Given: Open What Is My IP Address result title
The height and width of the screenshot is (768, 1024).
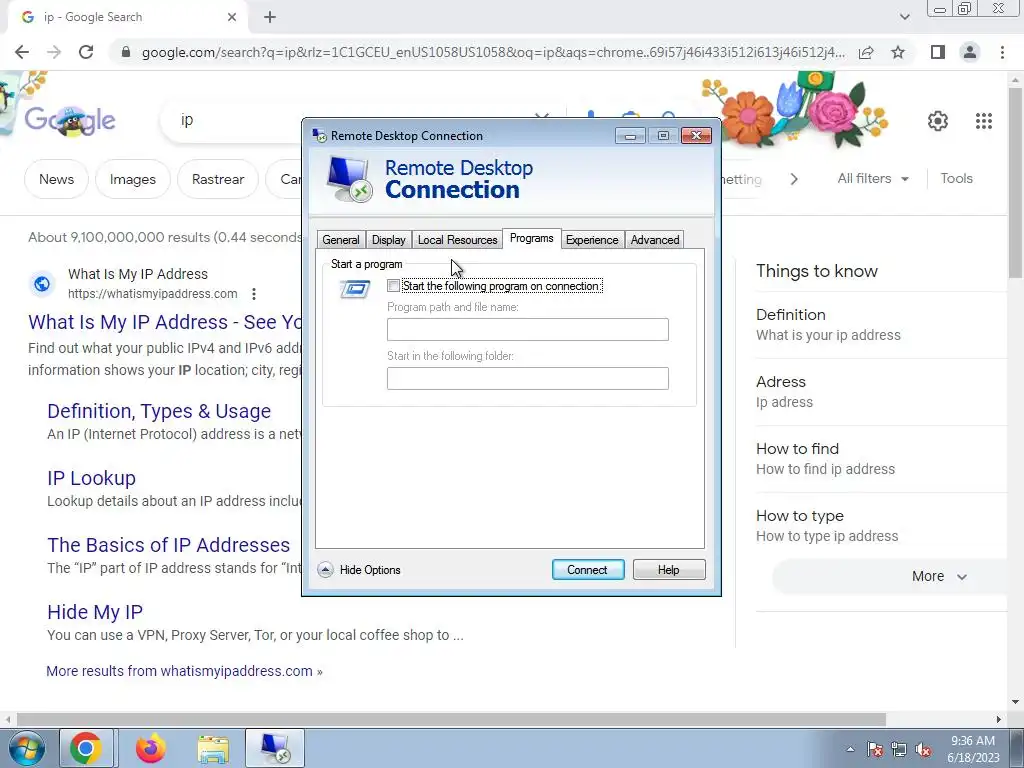Looking at the screenshot, I should 165,322.
